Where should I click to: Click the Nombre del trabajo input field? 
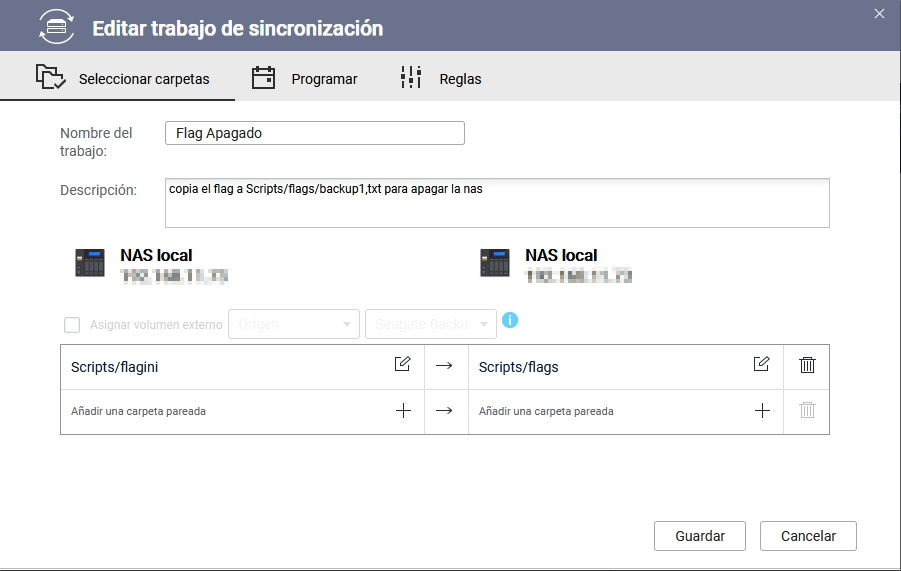pos(314,133)
